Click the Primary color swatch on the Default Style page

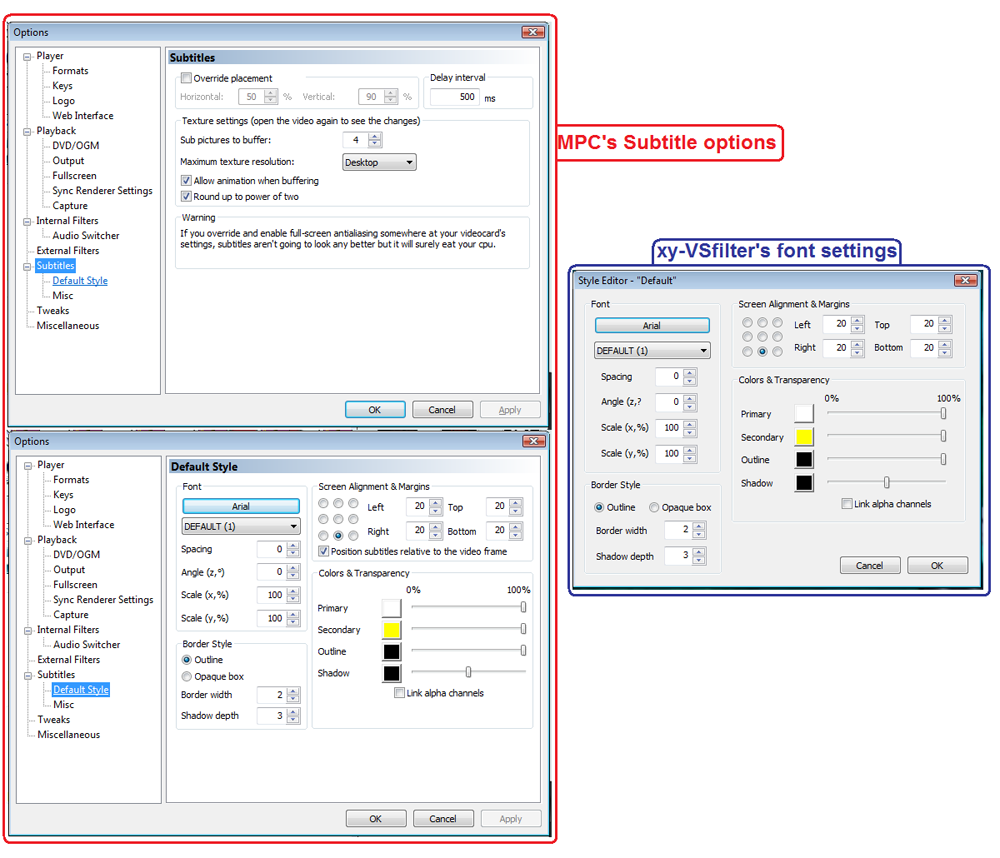click(x=392, y=608)
